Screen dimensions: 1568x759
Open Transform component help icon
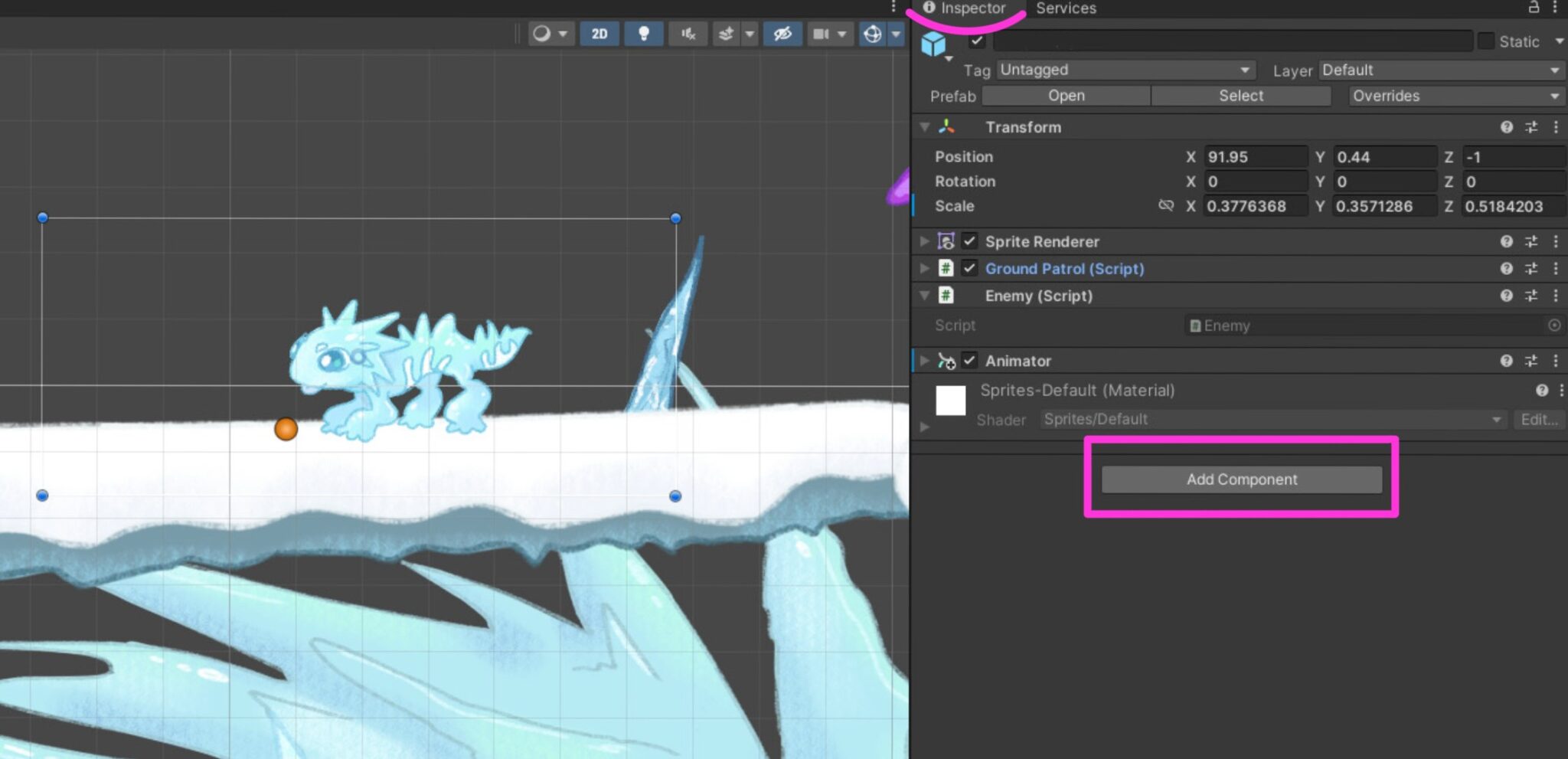click(x=1506, y=127)
